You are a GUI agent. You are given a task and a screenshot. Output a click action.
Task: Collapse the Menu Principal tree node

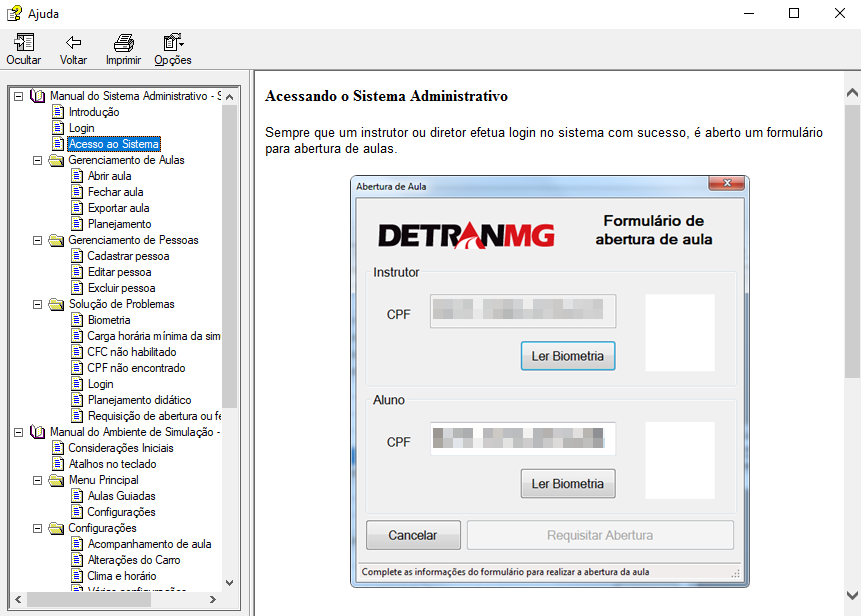tap(38, 480)
